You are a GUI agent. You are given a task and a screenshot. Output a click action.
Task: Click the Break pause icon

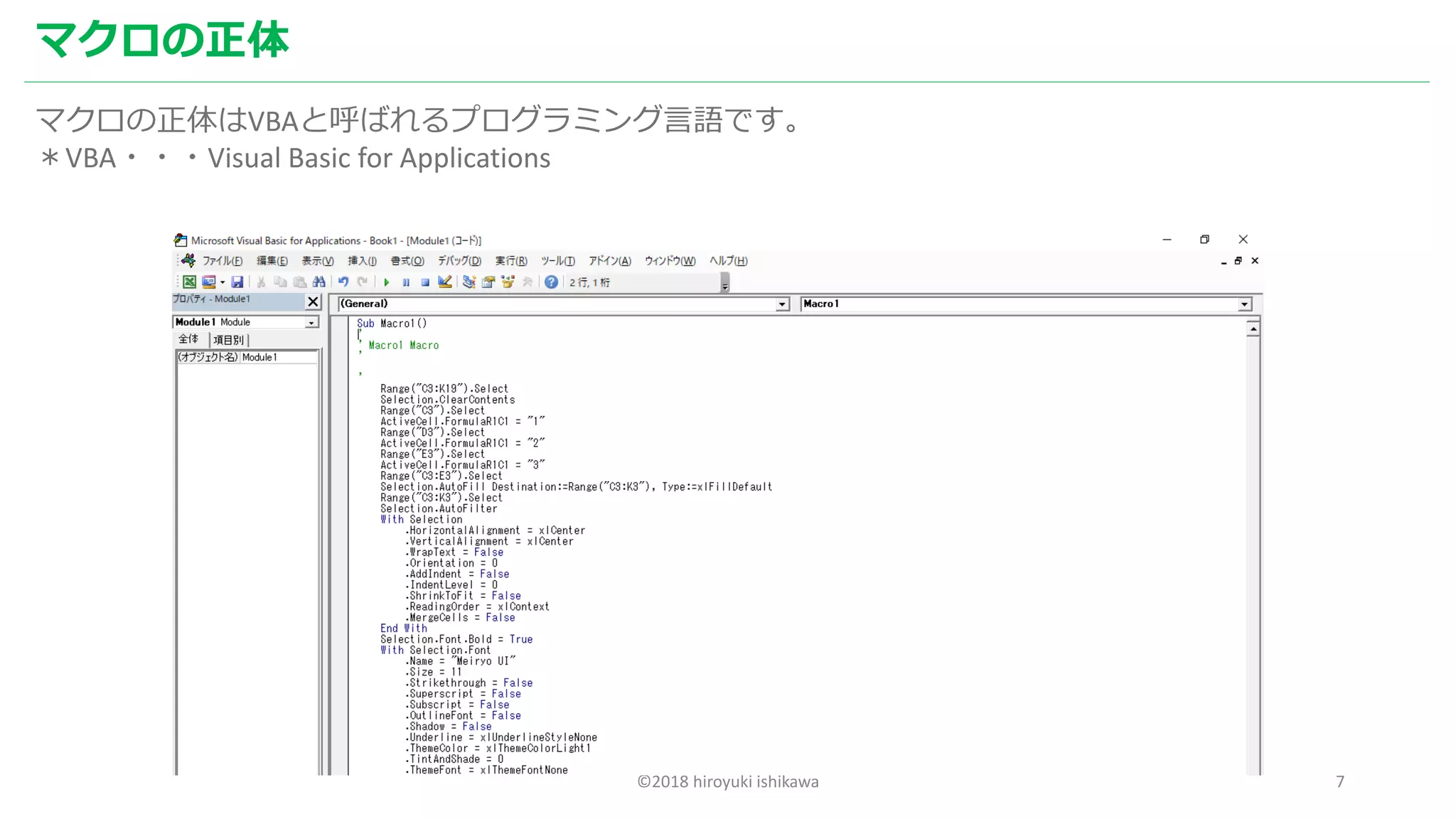[x=406, y=282]
